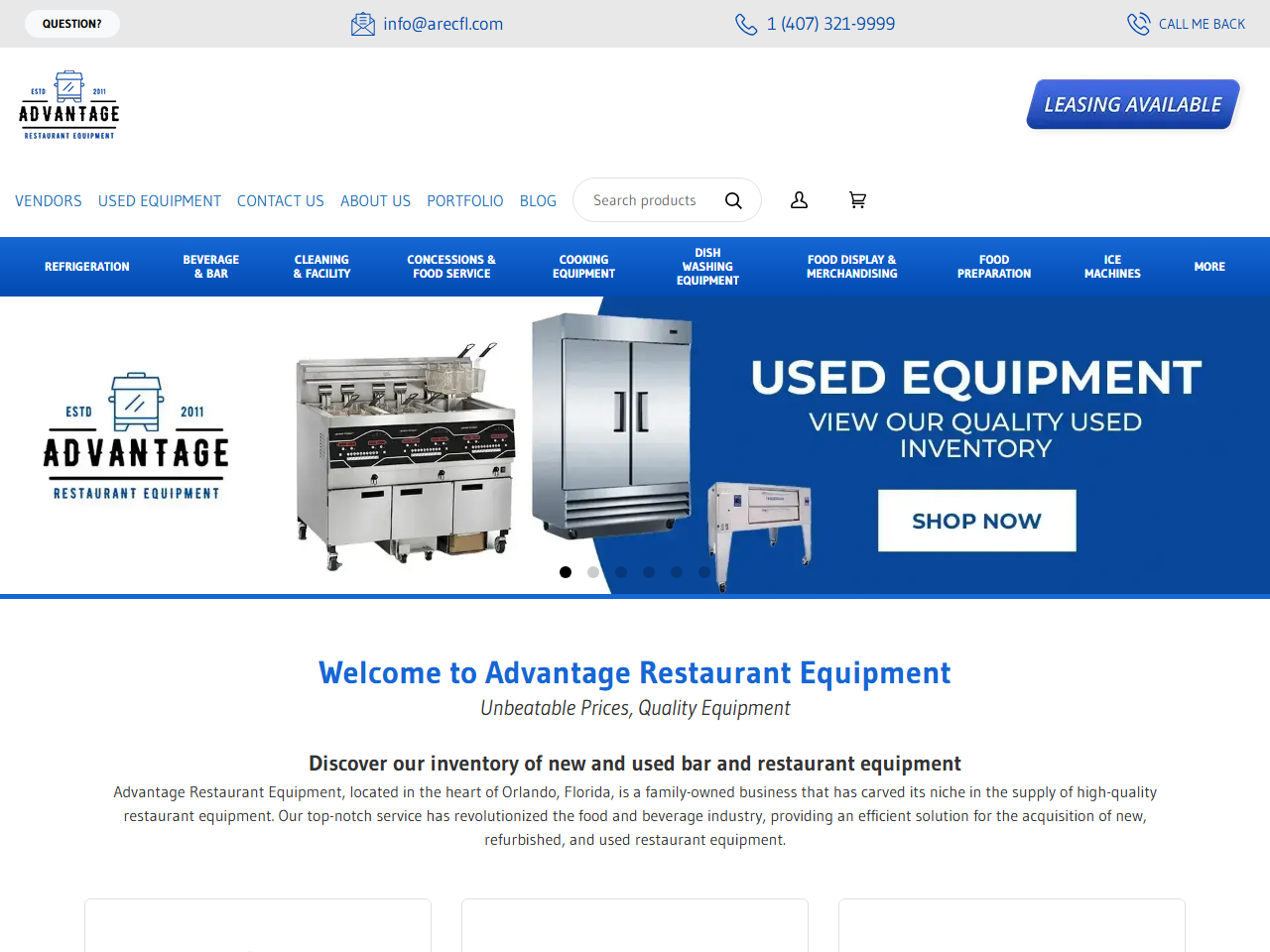This screenshot has height=952, width=1270.
Task: Select the third carousel slide dot
Action: (621, 572)
